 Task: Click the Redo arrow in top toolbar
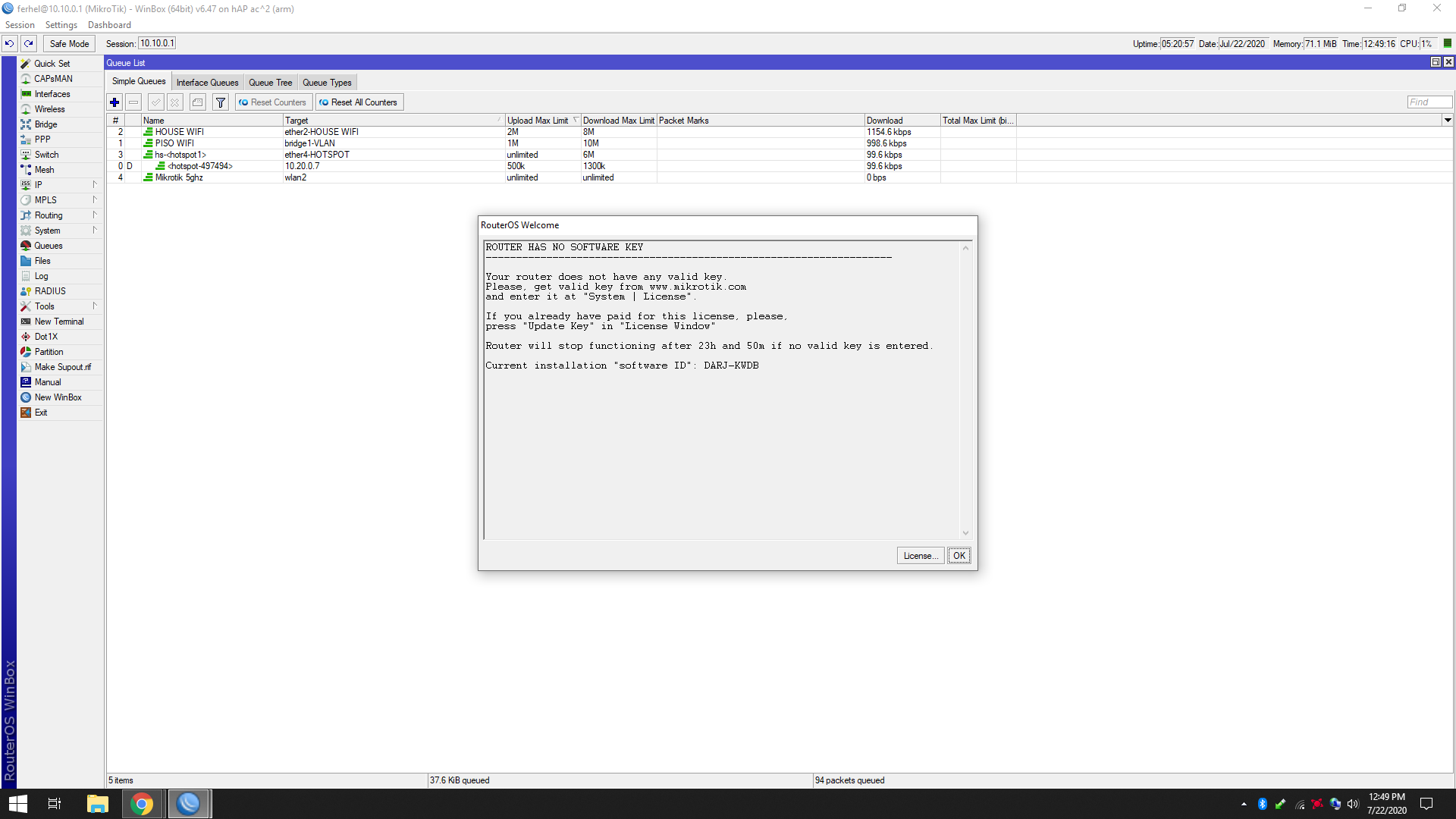pos(29,44)
